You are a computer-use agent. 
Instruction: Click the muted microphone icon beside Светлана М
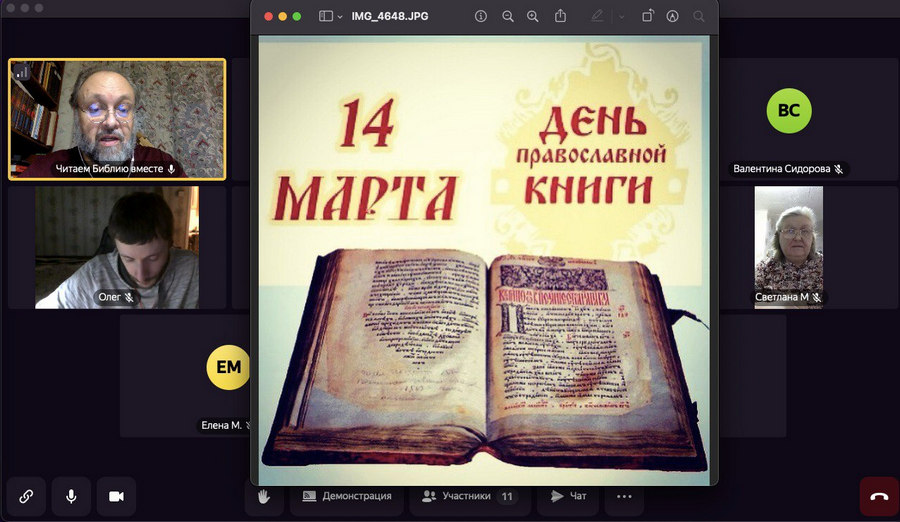coord(816,297)
